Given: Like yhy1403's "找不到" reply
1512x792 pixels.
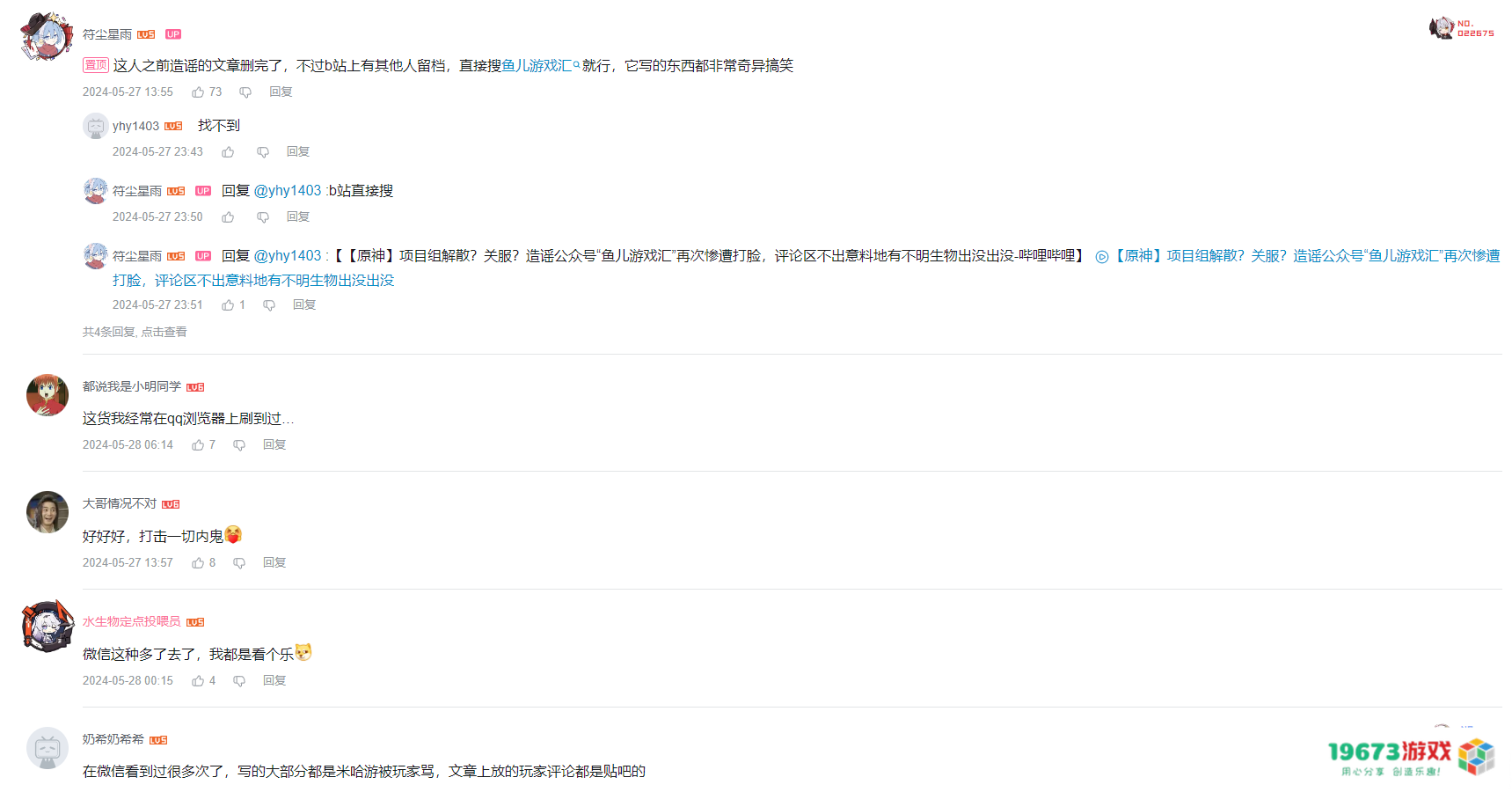Looking at the screenshot, I should [x=228, y=151].
